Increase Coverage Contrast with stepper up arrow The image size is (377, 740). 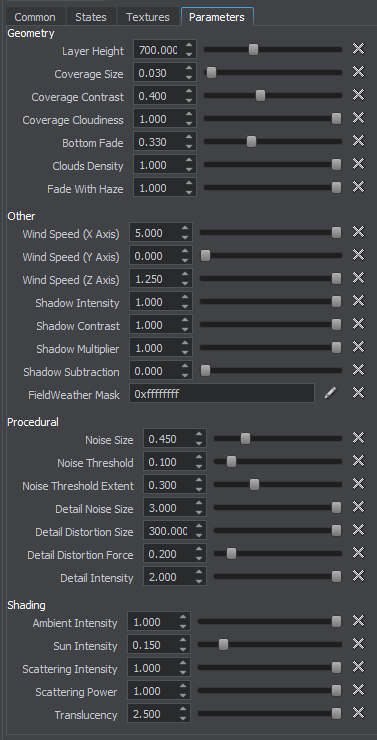(189, 91)
